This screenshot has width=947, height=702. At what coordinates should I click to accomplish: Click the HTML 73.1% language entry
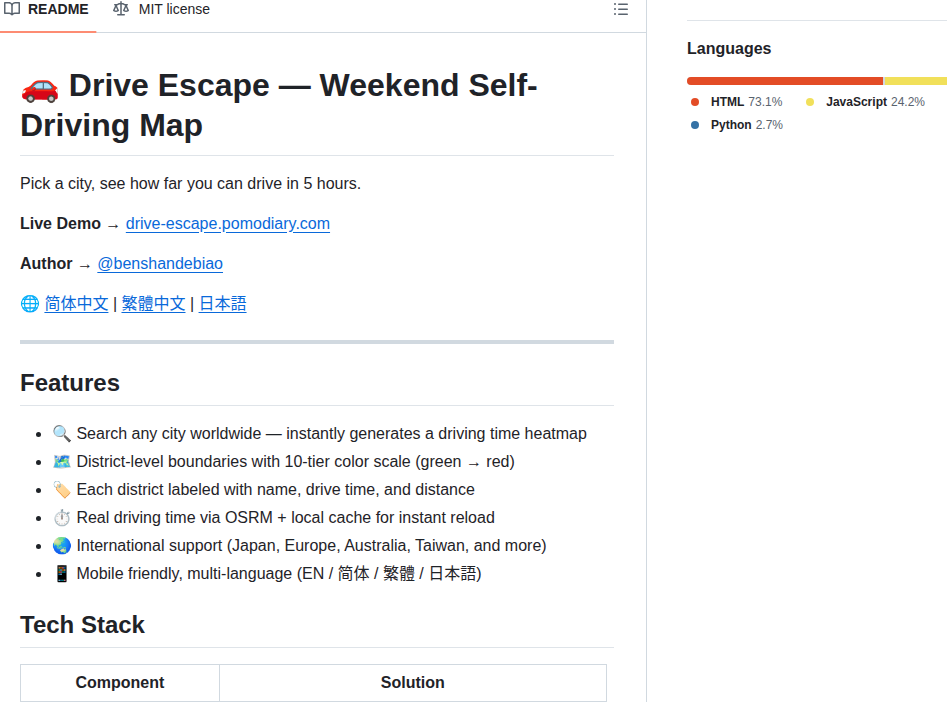pos(737,102)
